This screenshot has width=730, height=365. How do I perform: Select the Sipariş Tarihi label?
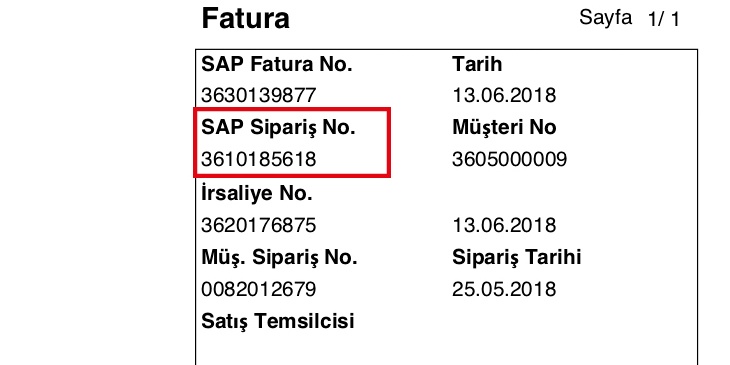pyautogui.click(x=517, y=257)
